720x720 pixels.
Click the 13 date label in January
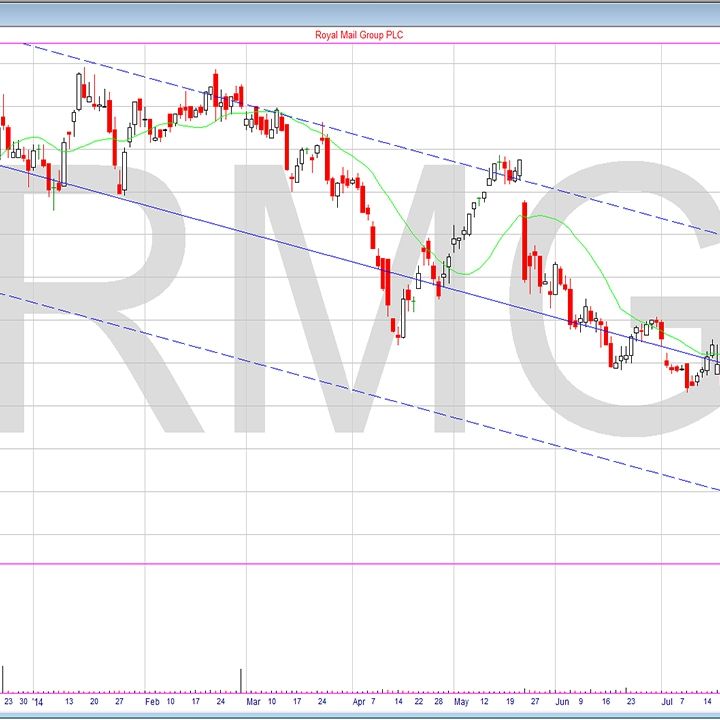pos(69,701)
